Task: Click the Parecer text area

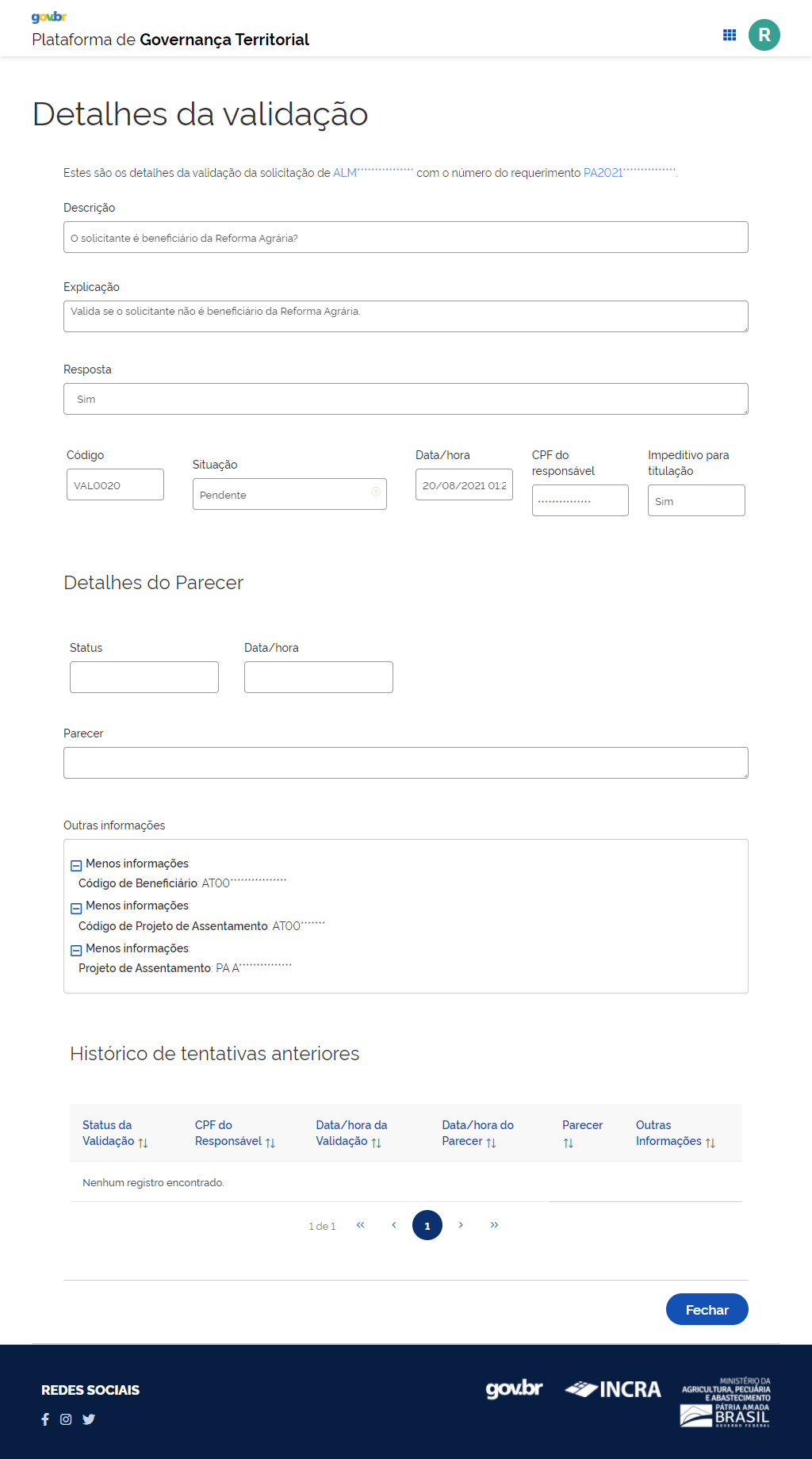Action: point(405,763)
